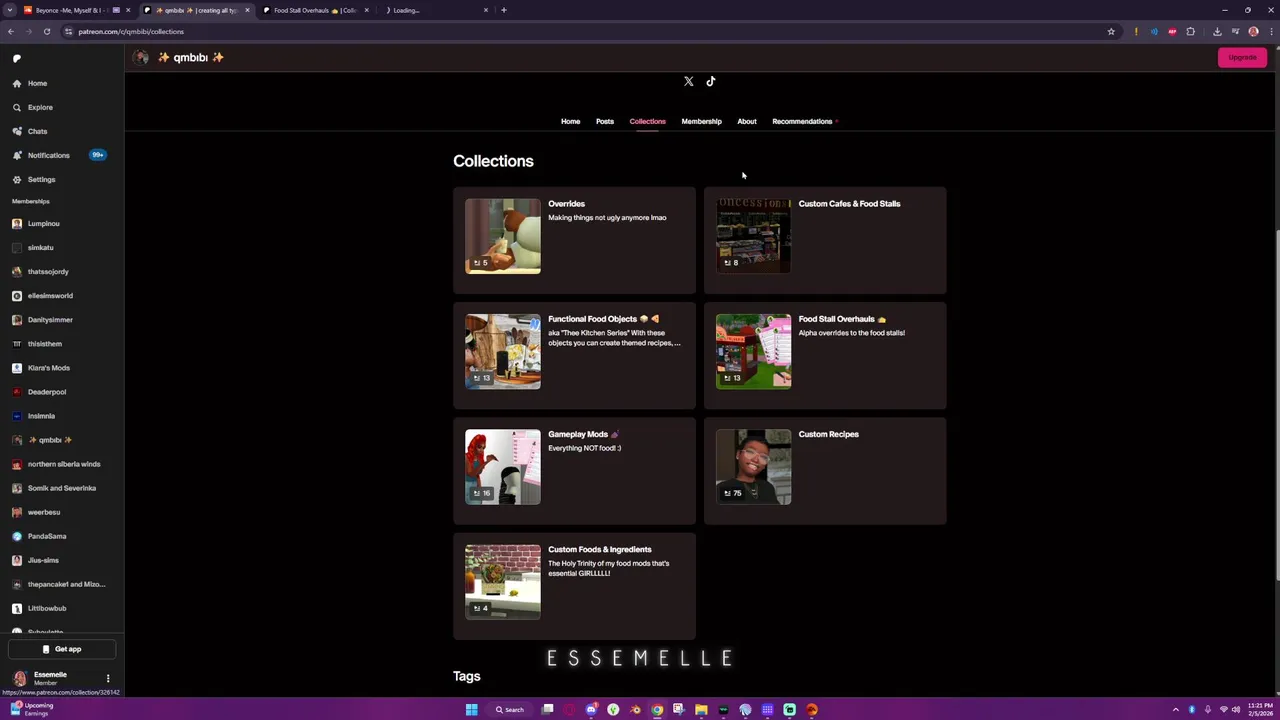The width and height of the screenshot is (1280, 720).
Task: Click the Chrome icon in the taskbar
Action: (657, 710)
